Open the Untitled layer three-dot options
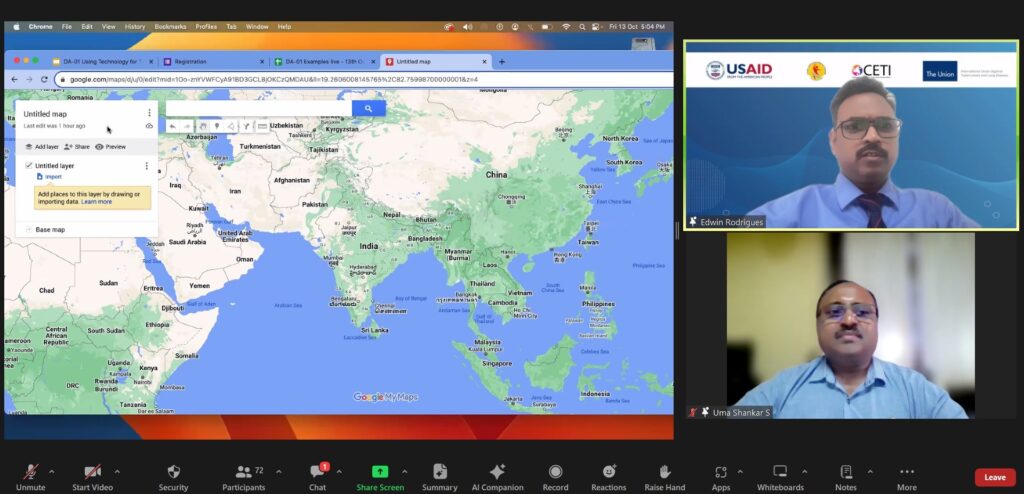 tap(147, 165)
